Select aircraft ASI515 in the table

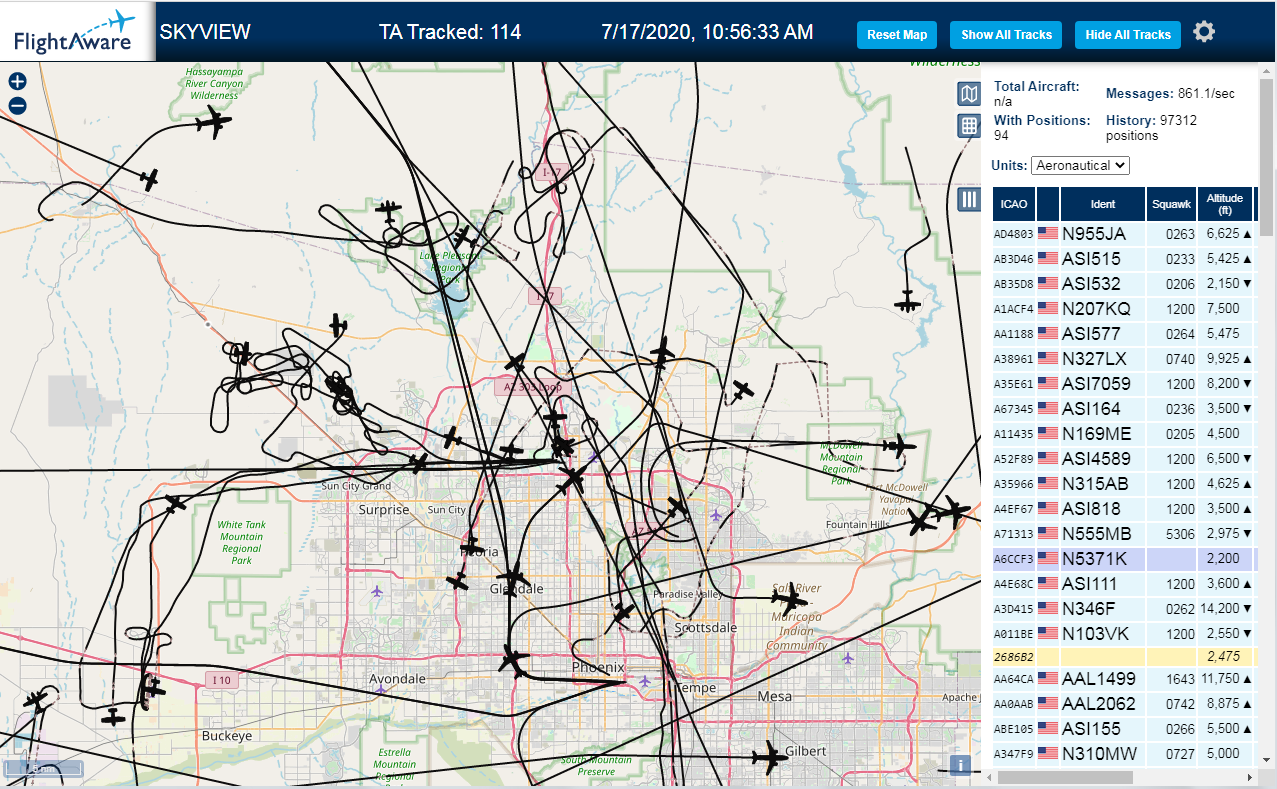coord(1125,259)
